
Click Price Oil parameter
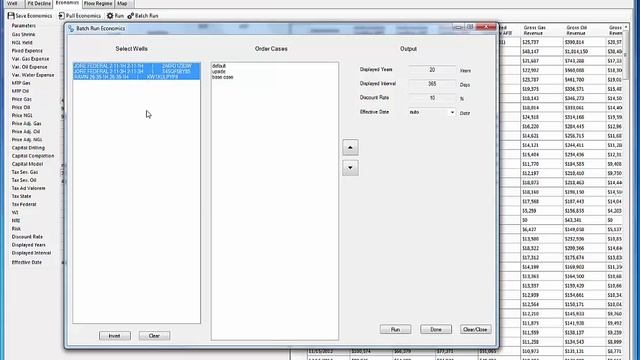click(x=21, y=107)
